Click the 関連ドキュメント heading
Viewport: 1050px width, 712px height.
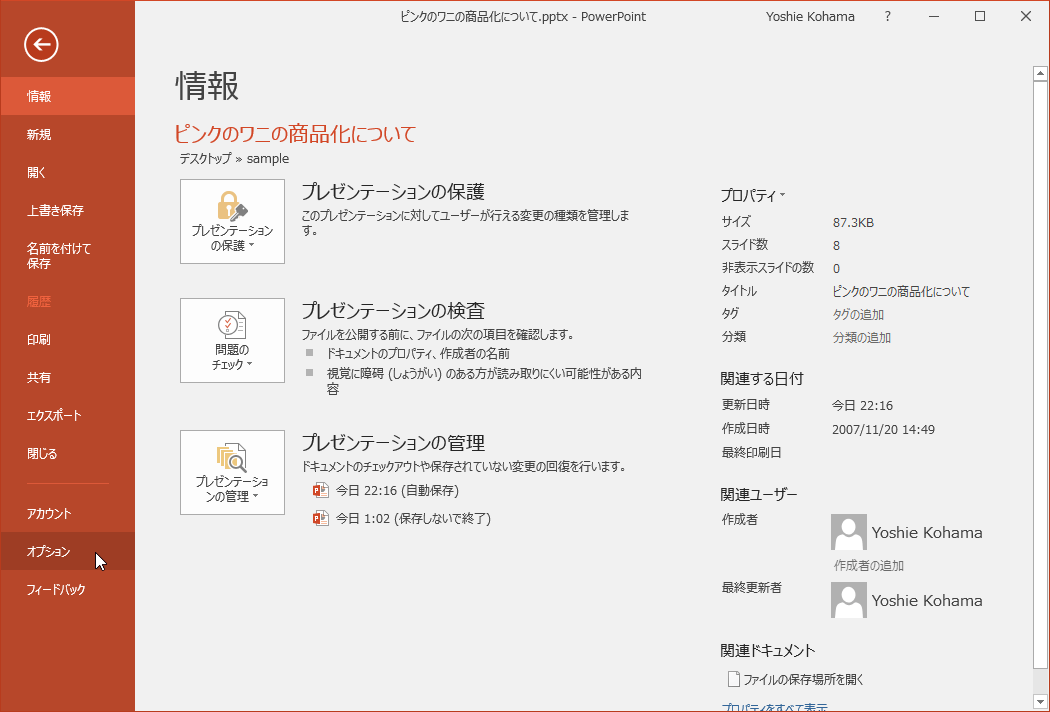[767, 650]
